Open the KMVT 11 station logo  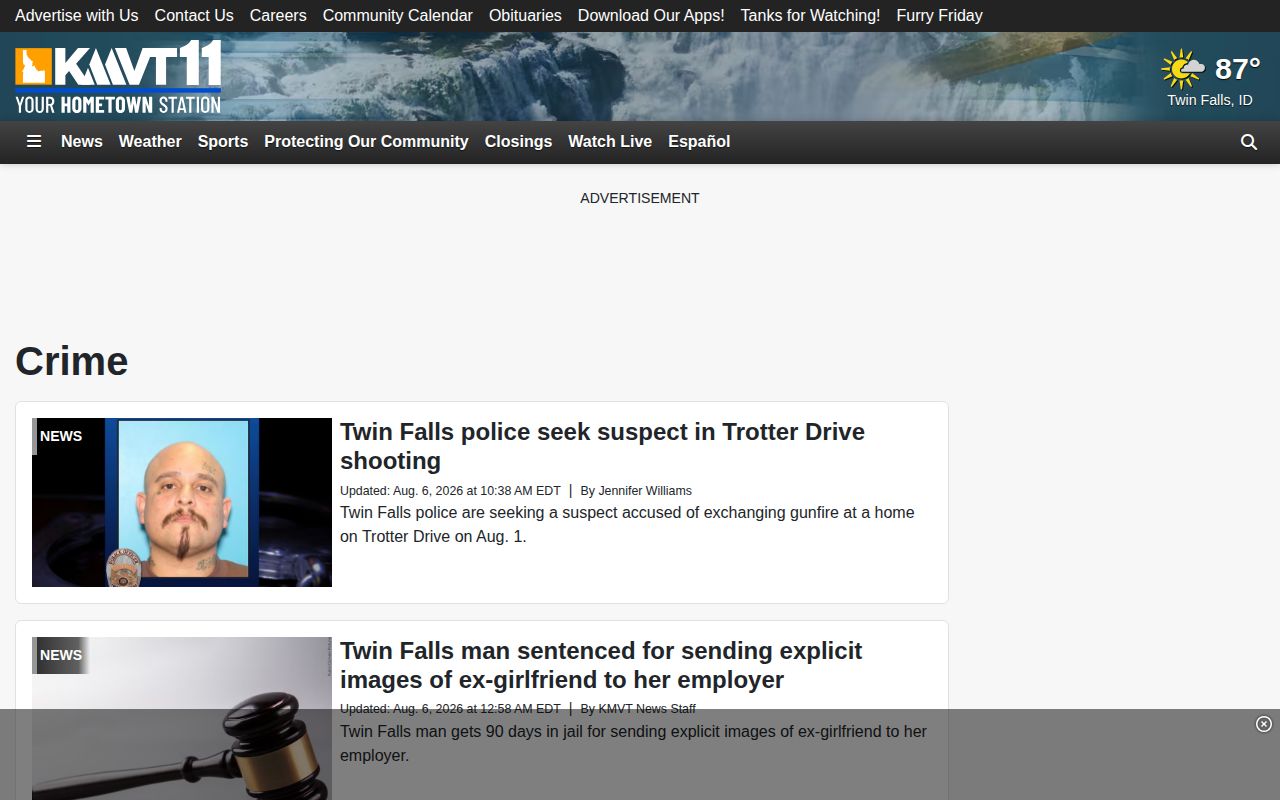coord(118,77)
